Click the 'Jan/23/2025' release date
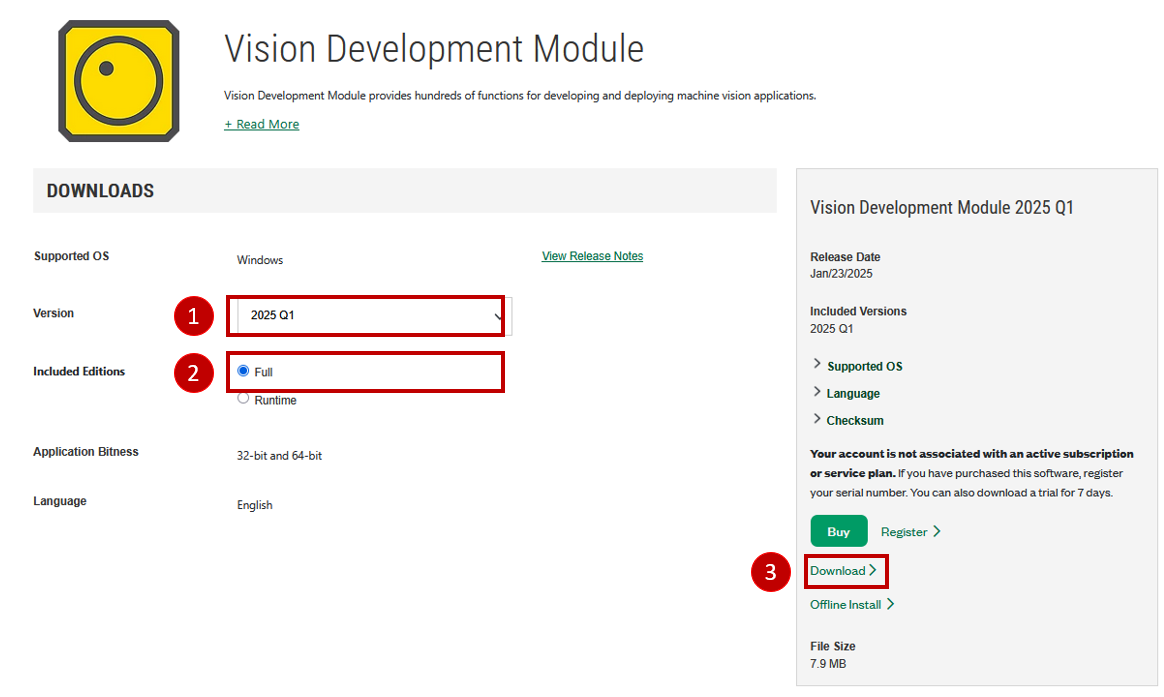 click(x=841, y=274)
